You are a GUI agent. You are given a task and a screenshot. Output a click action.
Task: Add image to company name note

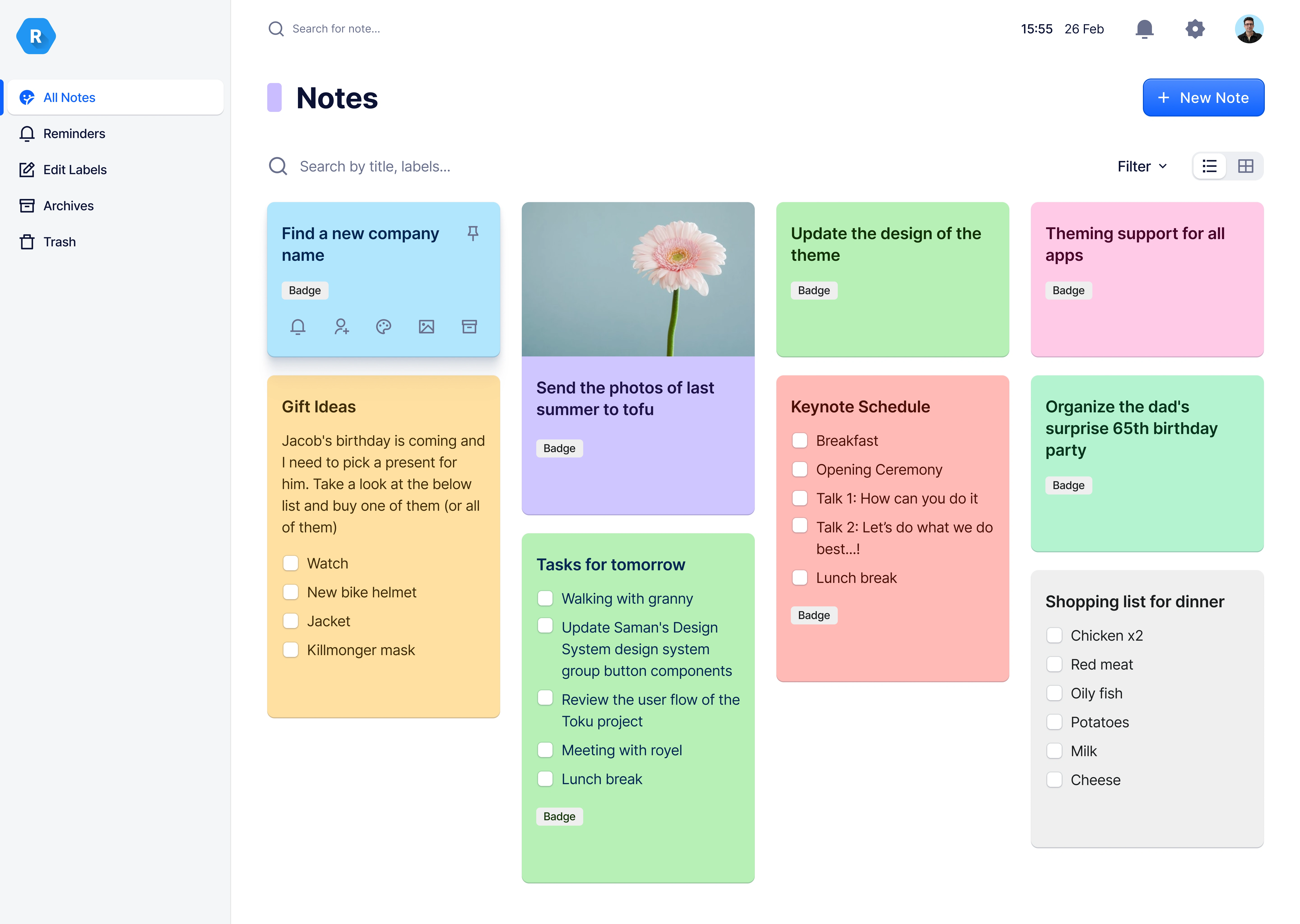pyautogui.click(x=426, y=327)
